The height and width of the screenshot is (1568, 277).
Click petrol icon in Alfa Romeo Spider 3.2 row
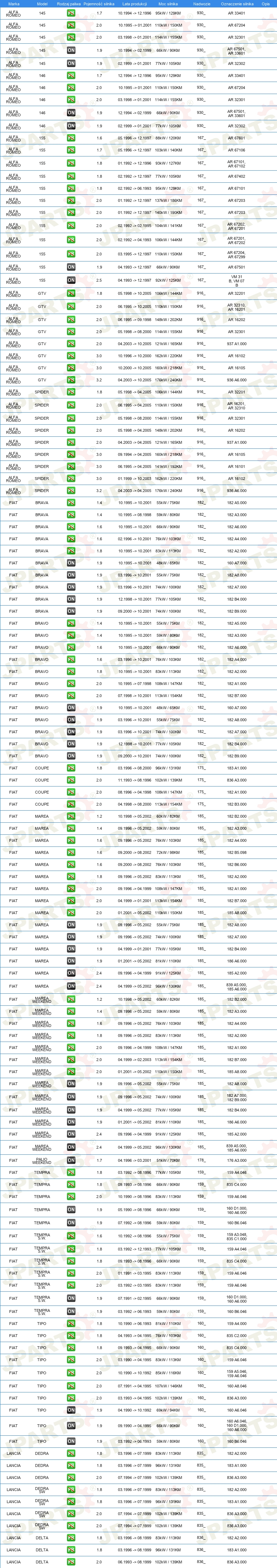(71, 491)
